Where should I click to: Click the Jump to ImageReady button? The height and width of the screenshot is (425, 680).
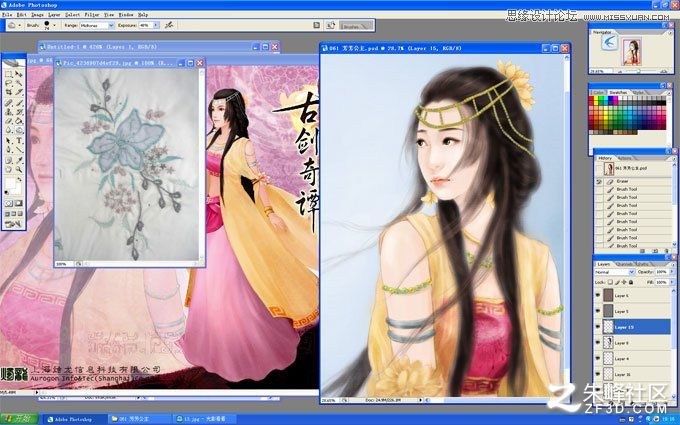pos(11,224)
